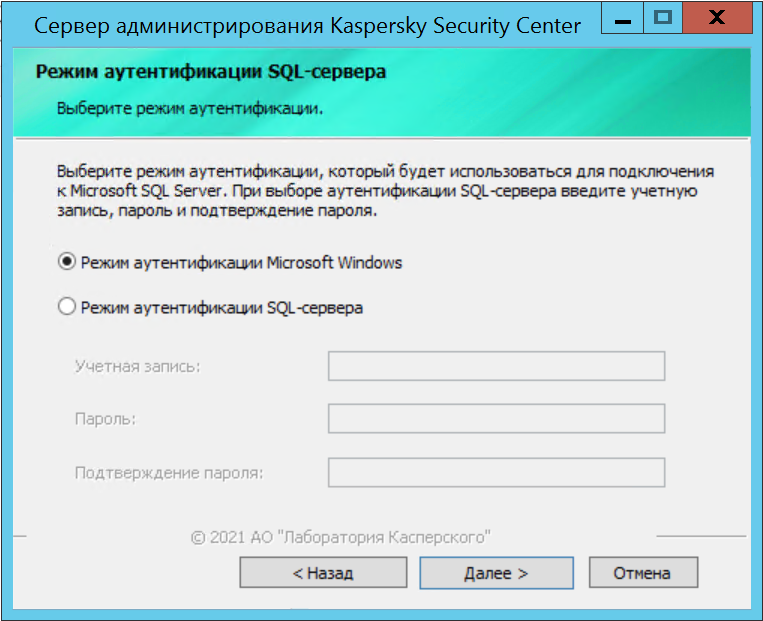This screenshot has height=621, width=763.
Task: Select Microsoft Windows authentication mode radio button
Action: 68,262
